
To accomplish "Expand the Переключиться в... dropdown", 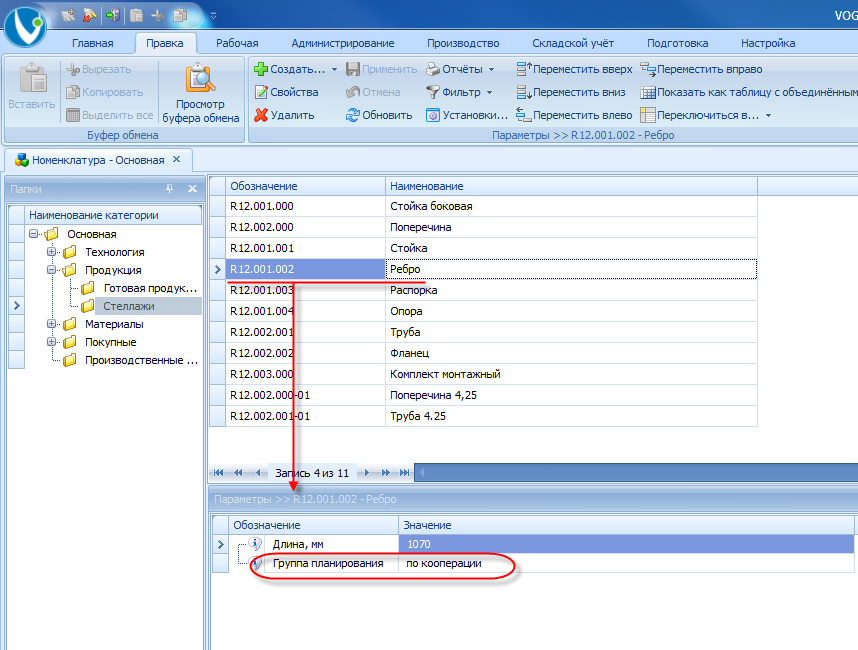I will click(x=768, y=115).
